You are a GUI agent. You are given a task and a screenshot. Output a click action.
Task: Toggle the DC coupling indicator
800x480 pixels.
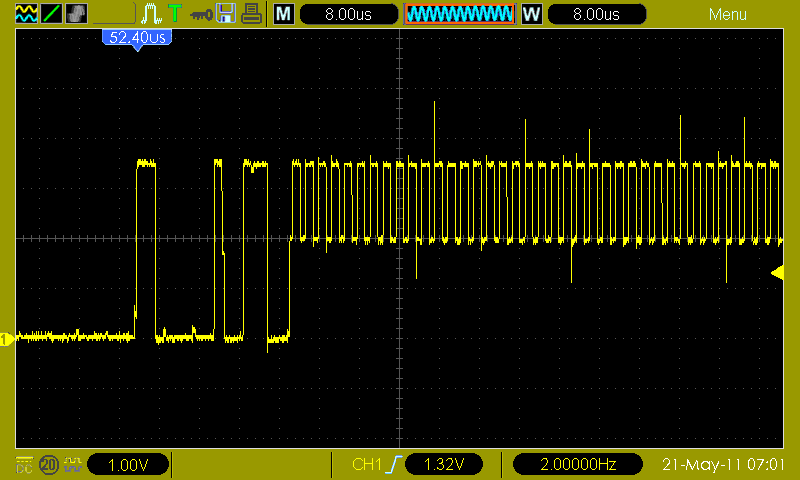tap(24, 465)
